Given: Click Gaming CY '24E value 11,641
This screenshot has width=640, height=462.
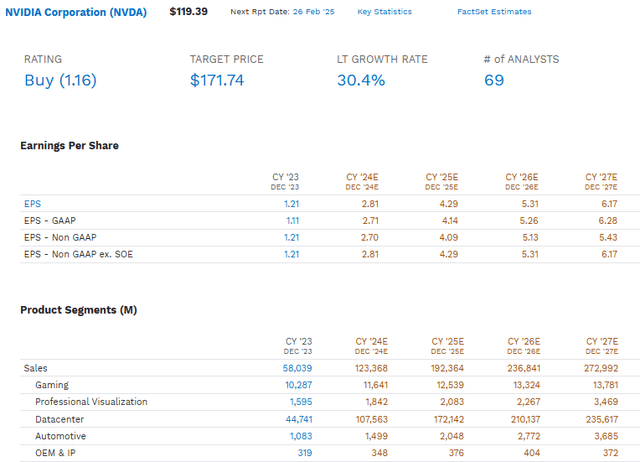Looking at the screenshot, I should pyautogui.click(x=376, y=385).
